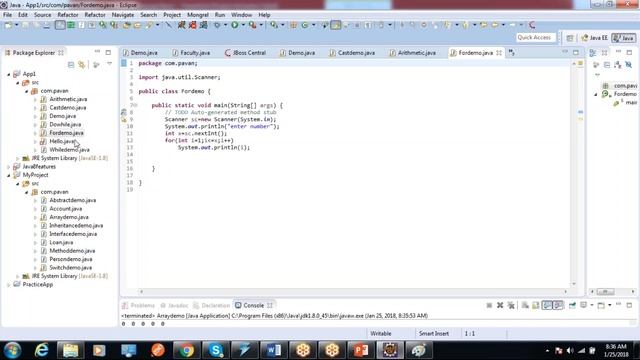This screenshot has width=640, height=360.
Task: Open Package Explorer view menu arrow
Action: (x=109, y=64)
